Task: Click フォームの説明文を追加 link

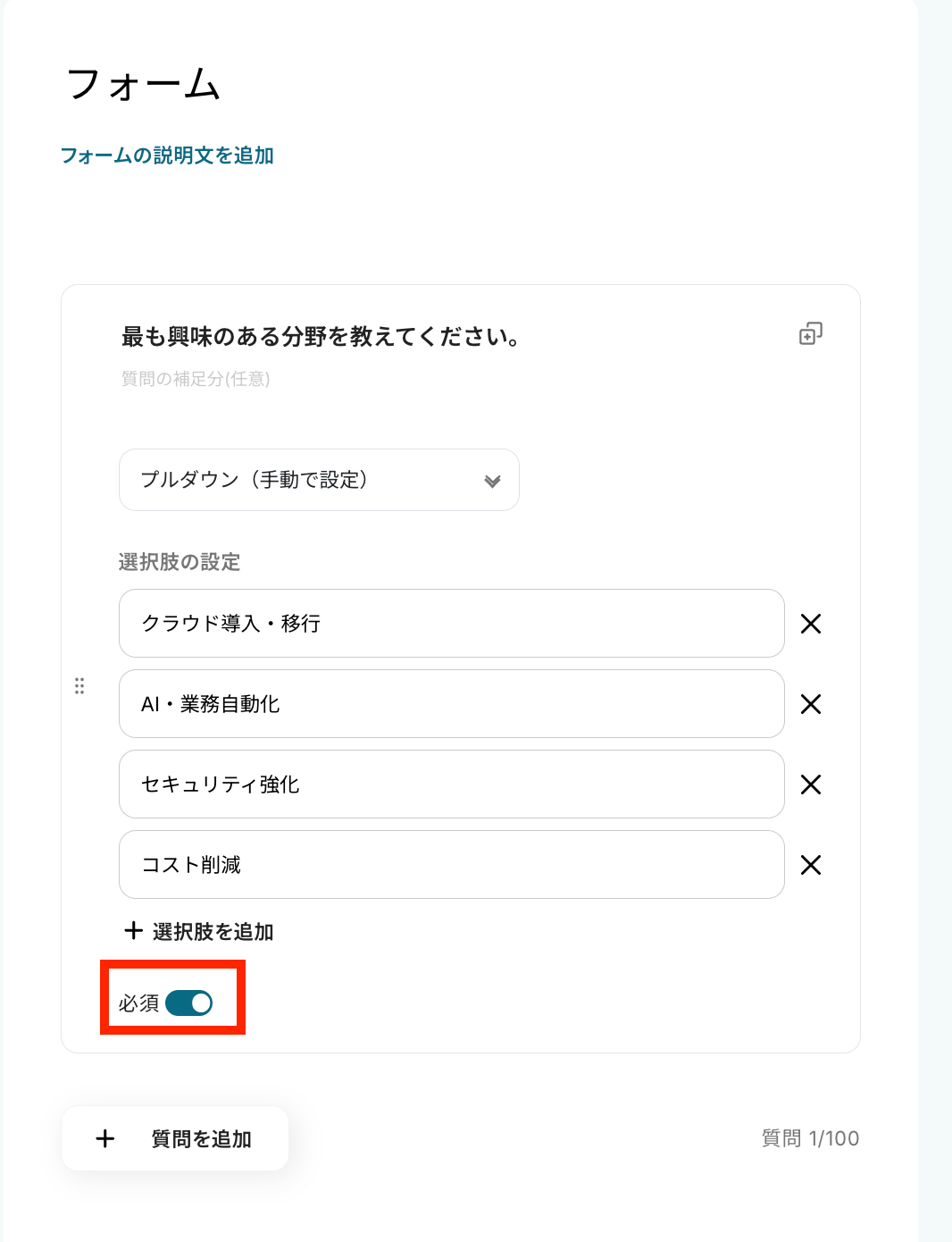Action: (167, 155)
